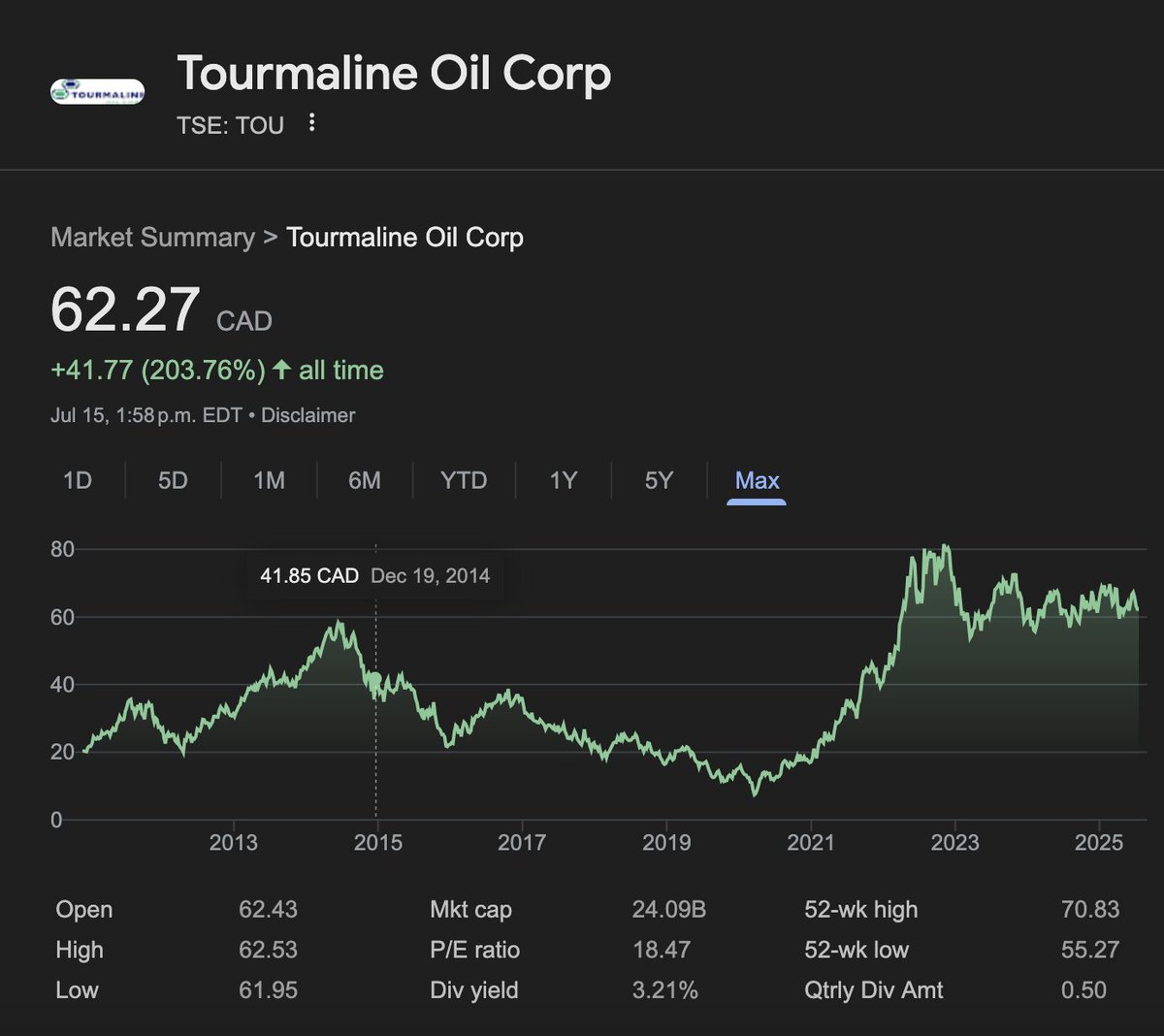
Task: Click the 2015 x-axis label
Action: [x=378, y=842]
